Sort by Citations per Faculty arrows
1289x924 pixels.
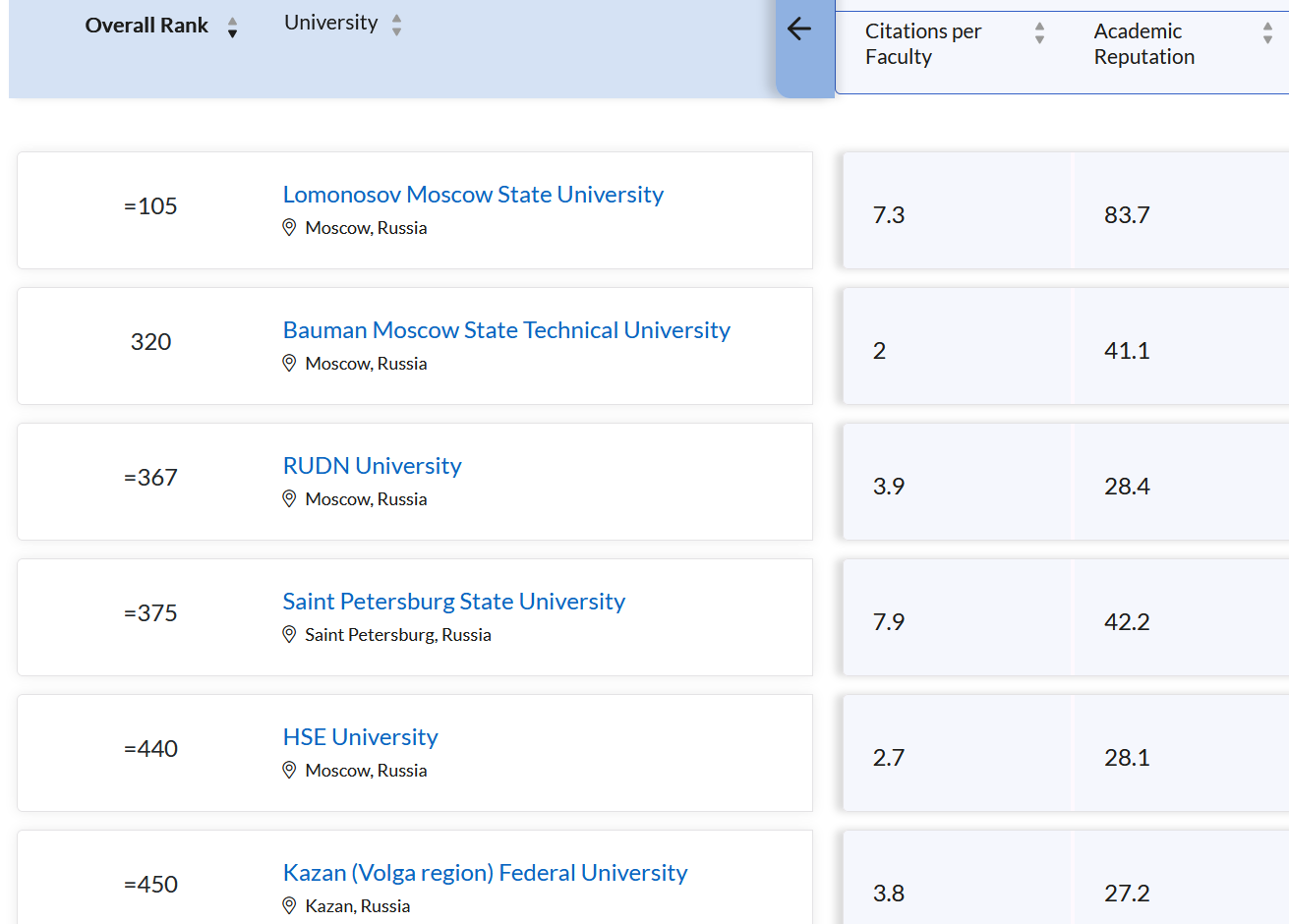1039,33
